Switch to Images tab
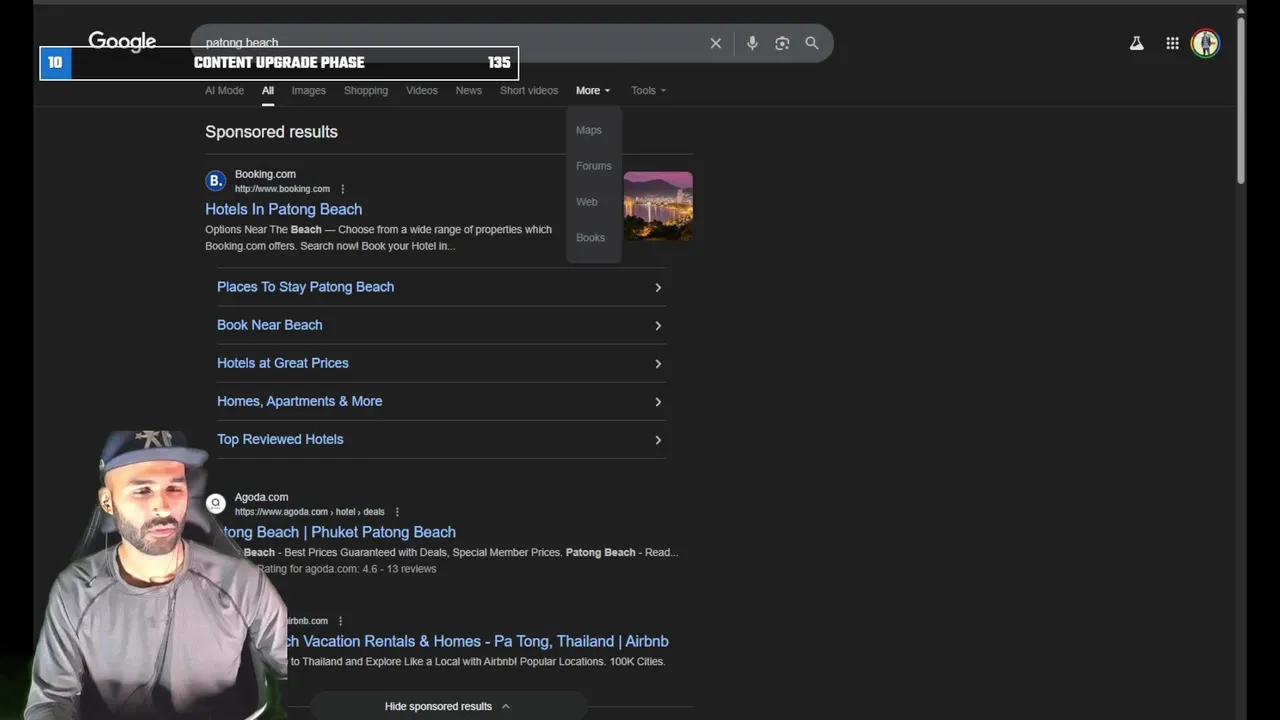1280x720 pixels. pos(309,90)
